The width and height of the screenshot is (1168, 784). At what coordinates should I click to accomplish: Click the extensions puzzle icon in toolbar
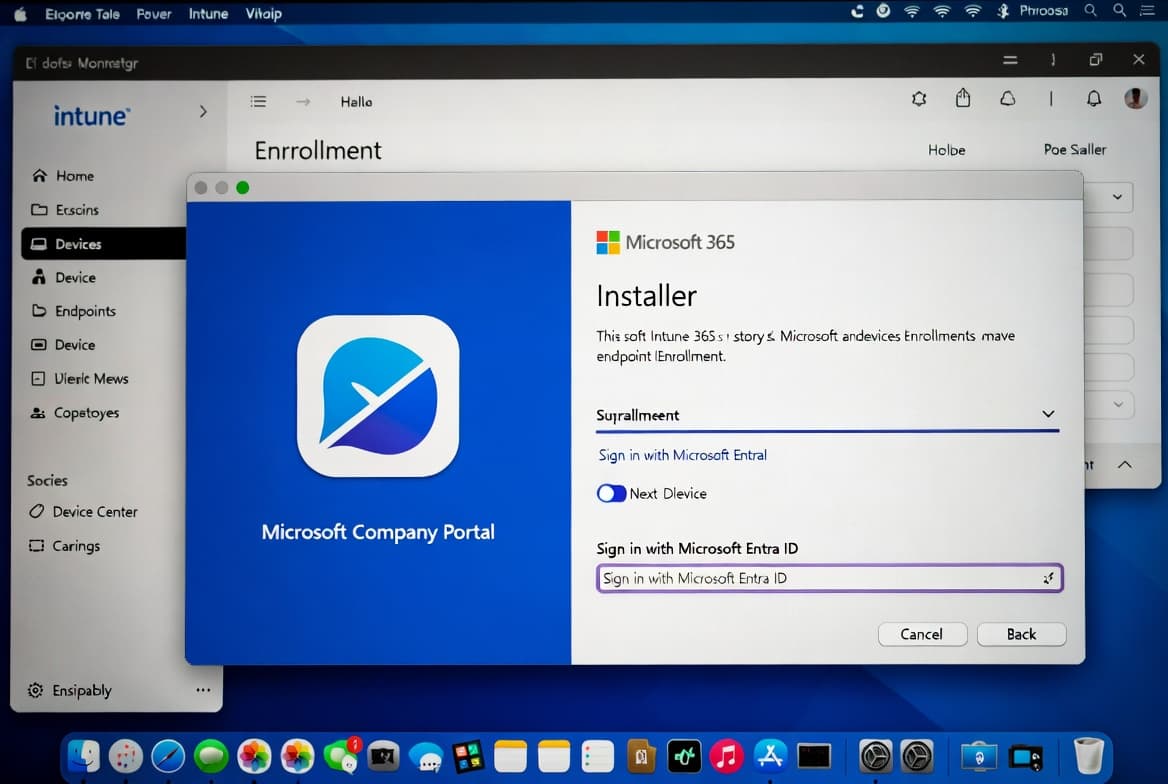[919, 98]
